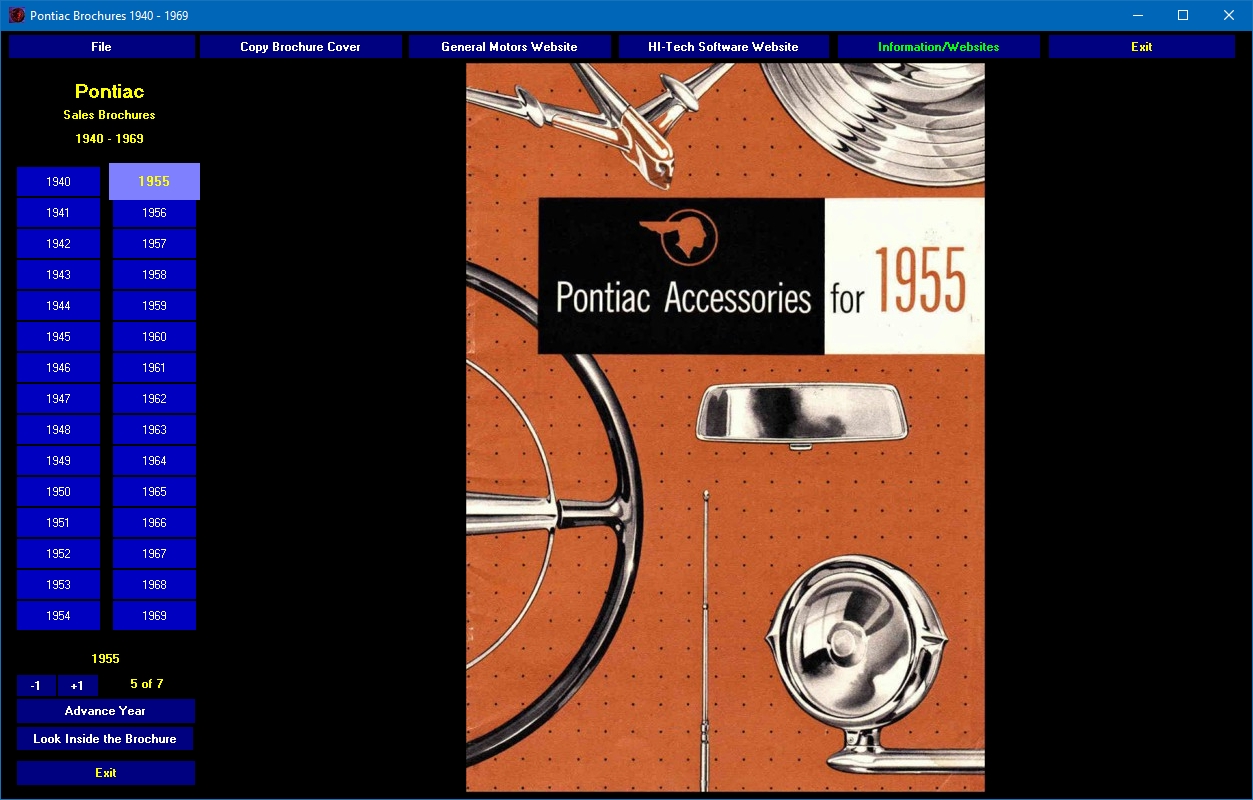Close the Pontiac Brochures window
Screen dimensions: 1253x800
[x=1229, y=15]
